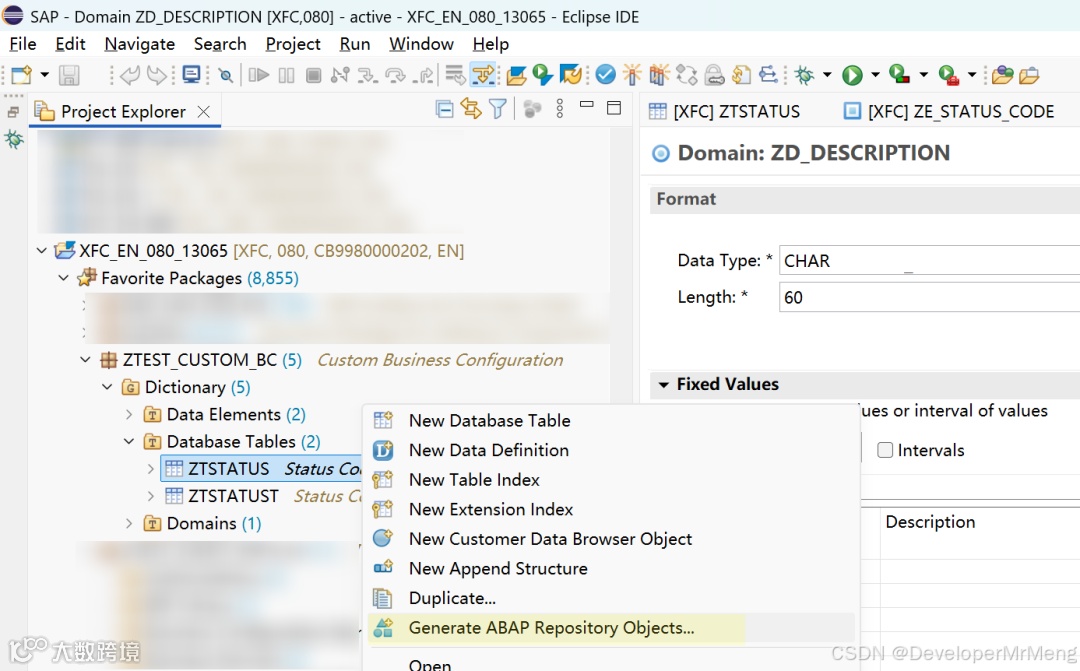Collapse the Fixed Values section
This screenshot has width=1080, height=671.
coord(664,384)
